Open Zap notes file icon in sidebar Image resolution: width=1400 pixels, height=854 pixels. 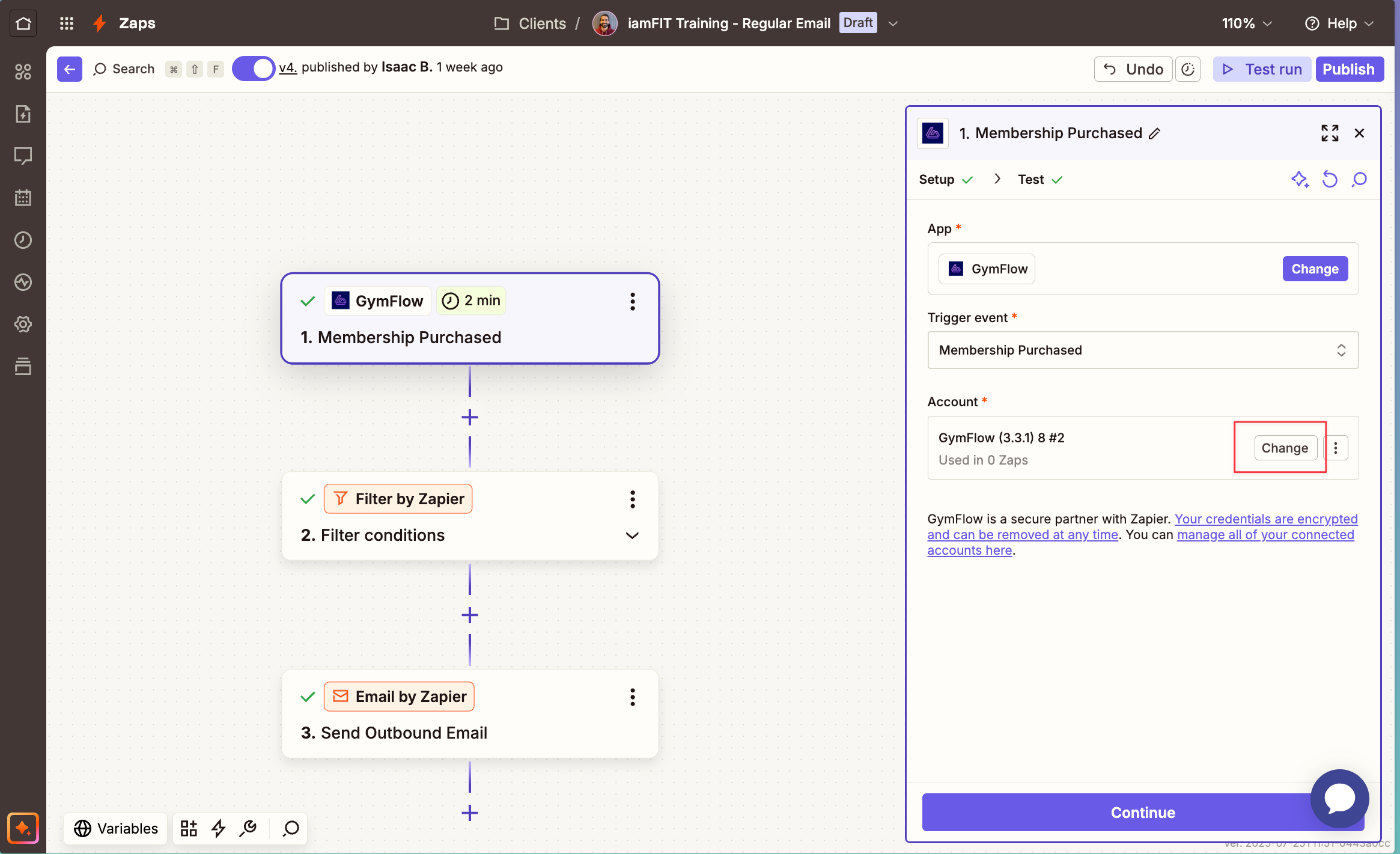click(x=23, y=114)
